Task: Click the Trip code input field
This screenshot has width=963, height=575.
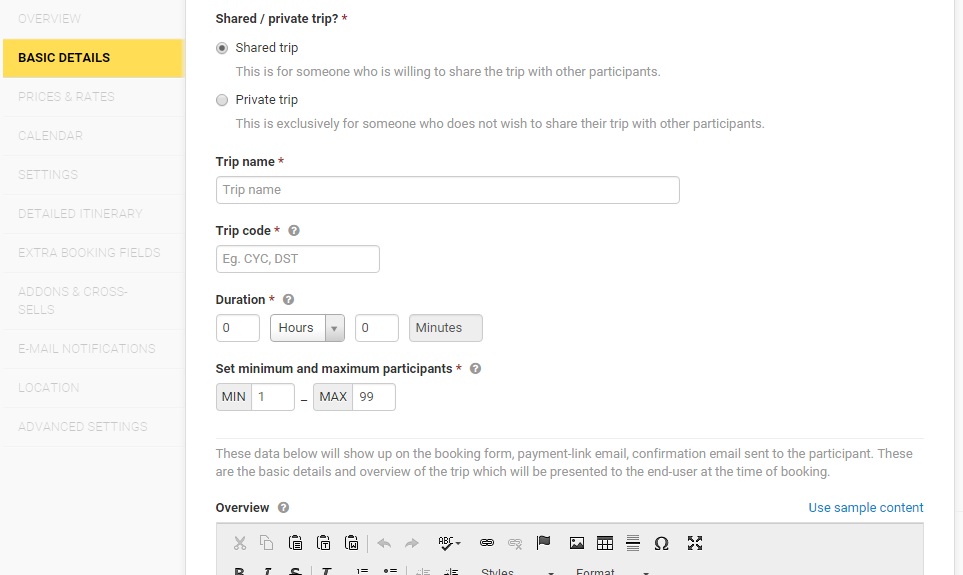Action: click(297, 259)
